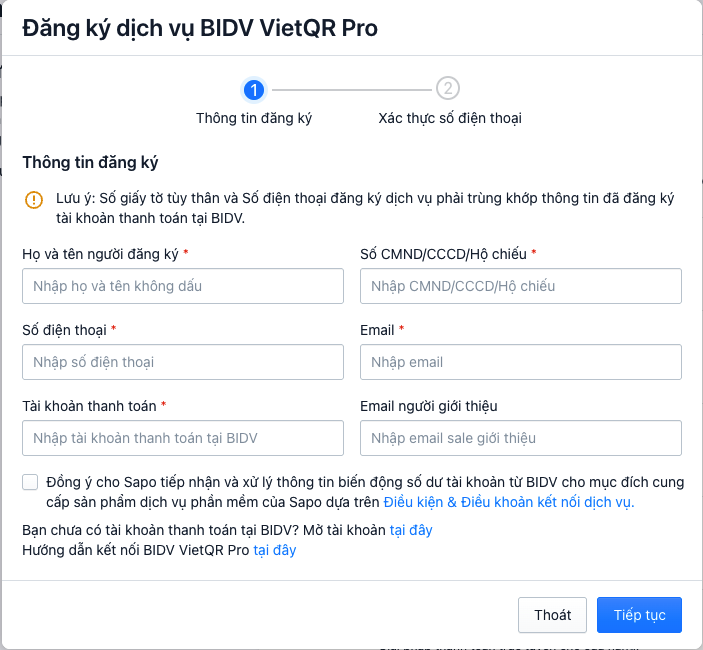Tick the Sapo consent agreement checkbox
Viewport: 703px width, 650px height.
[30, 482]
